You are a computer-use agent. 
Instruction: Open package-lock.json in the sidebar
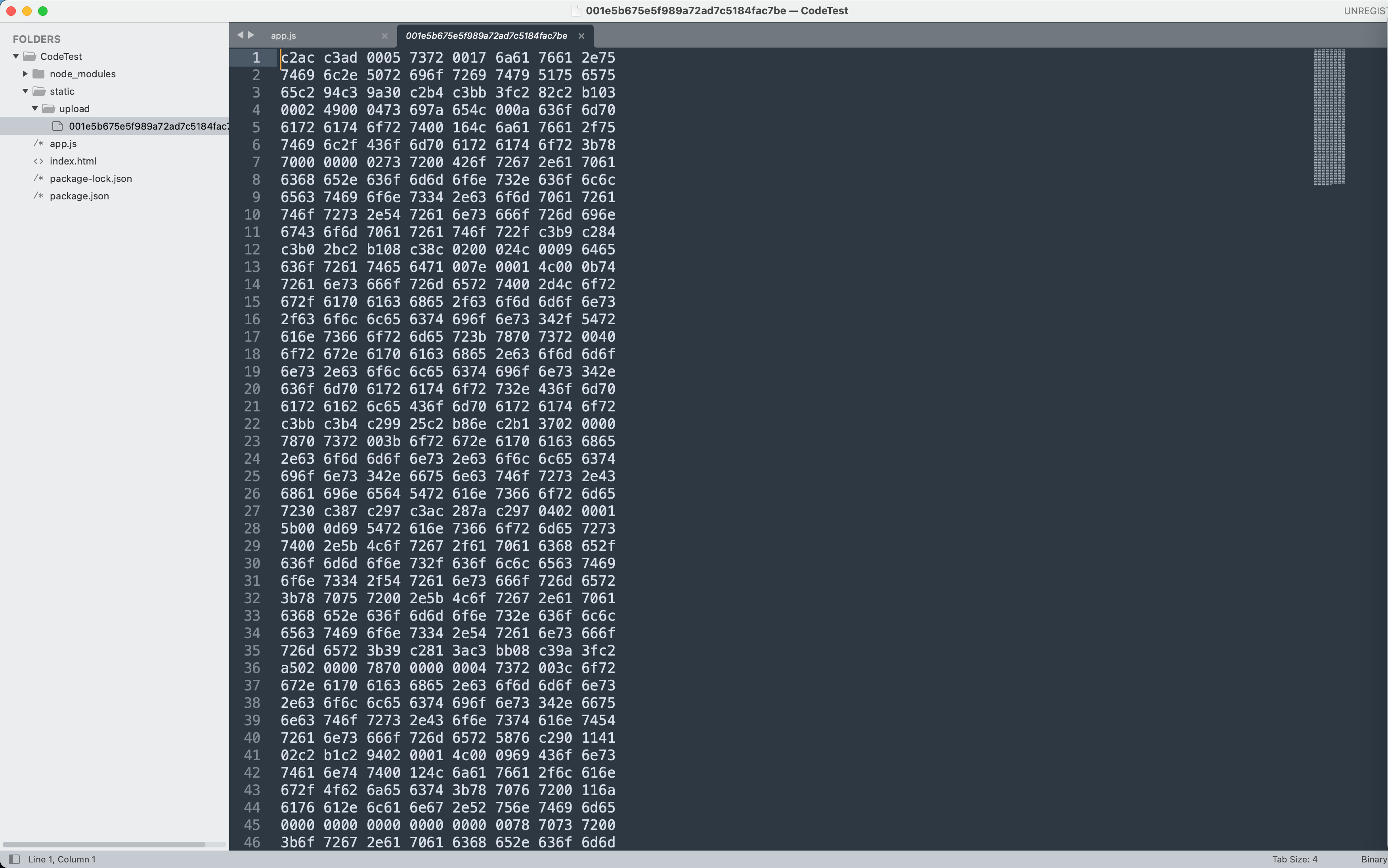click(x=91, y=178)
